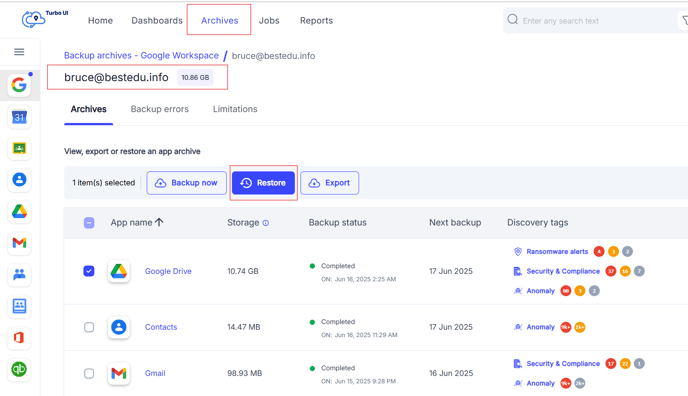Go to Home in top navigation

tap(100, 20)
